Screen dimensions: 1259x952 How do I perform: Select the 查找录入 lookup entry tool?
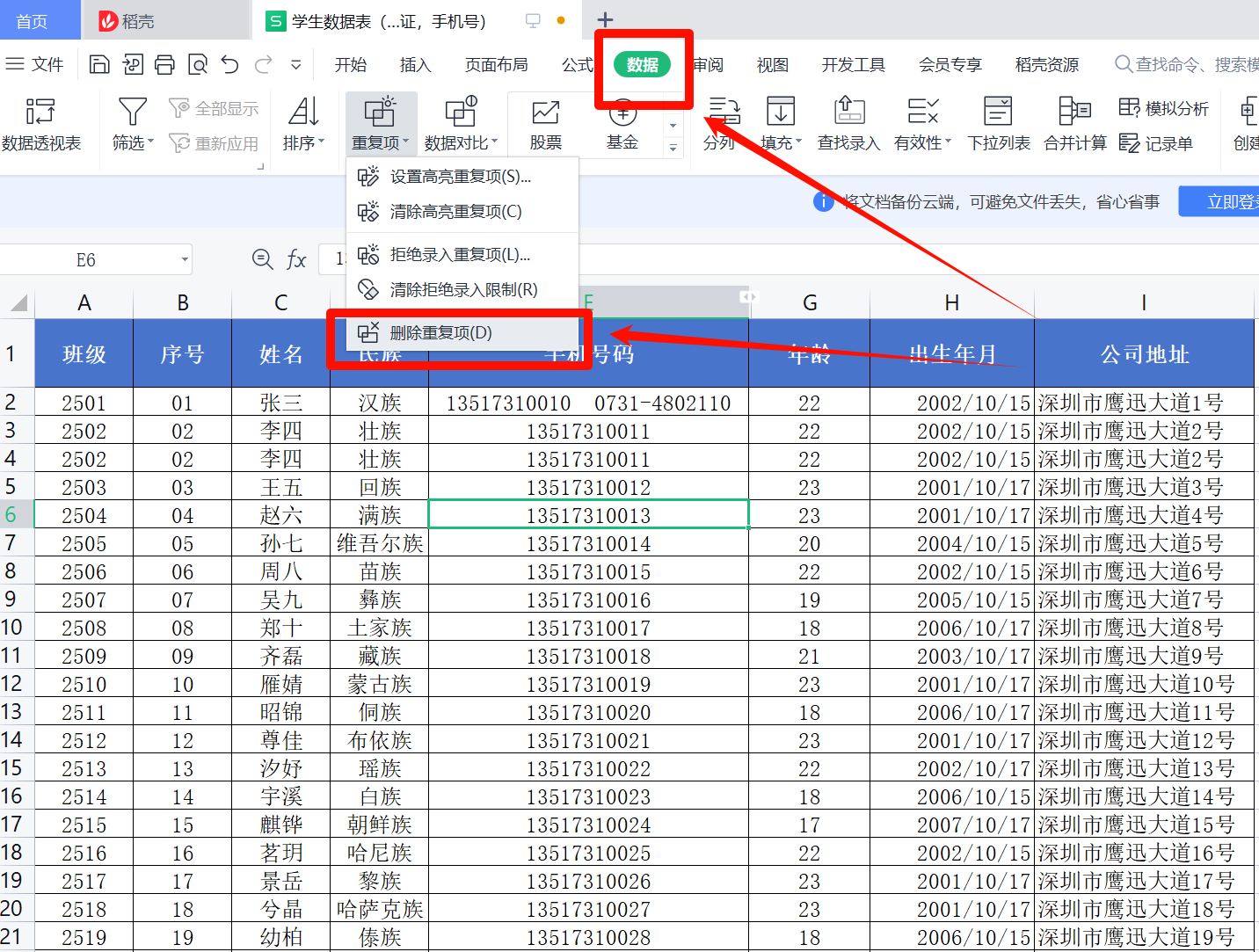tap(848, 123)
